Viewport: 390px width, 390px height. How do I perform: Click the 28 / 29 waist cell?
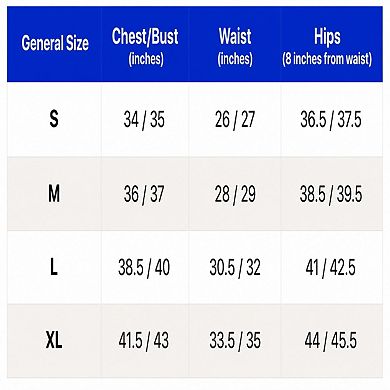click(x=235, y=194)
